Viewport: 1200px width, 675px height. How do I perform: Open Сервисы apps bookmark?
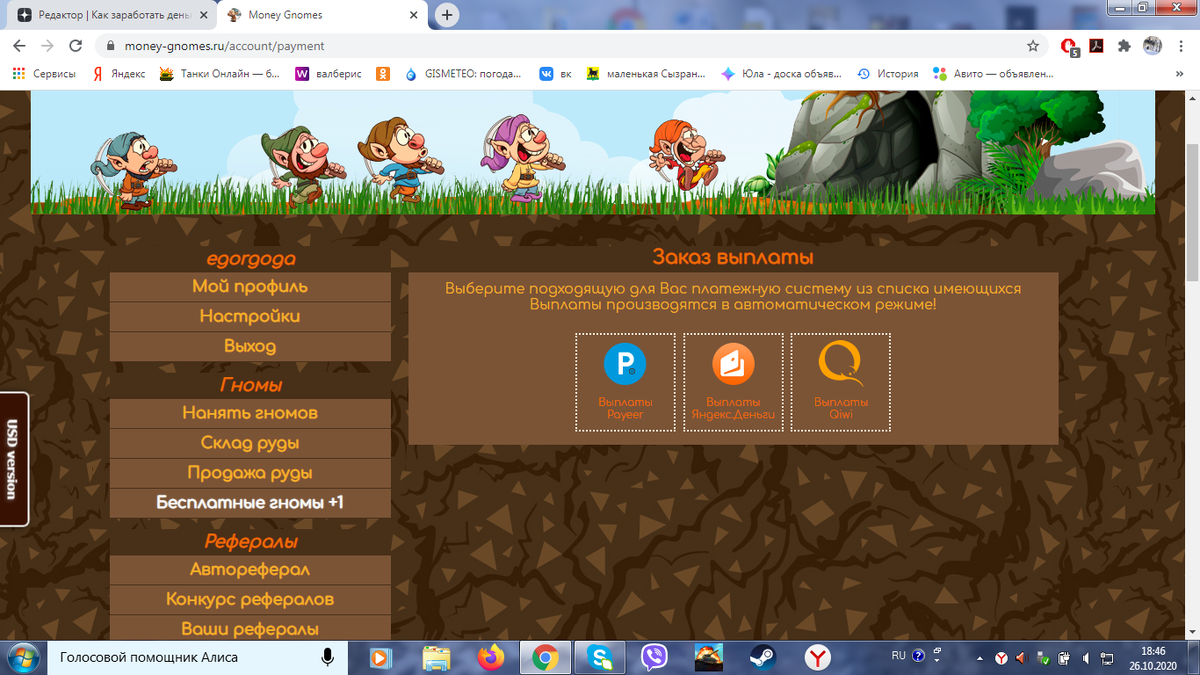(43, 74)
